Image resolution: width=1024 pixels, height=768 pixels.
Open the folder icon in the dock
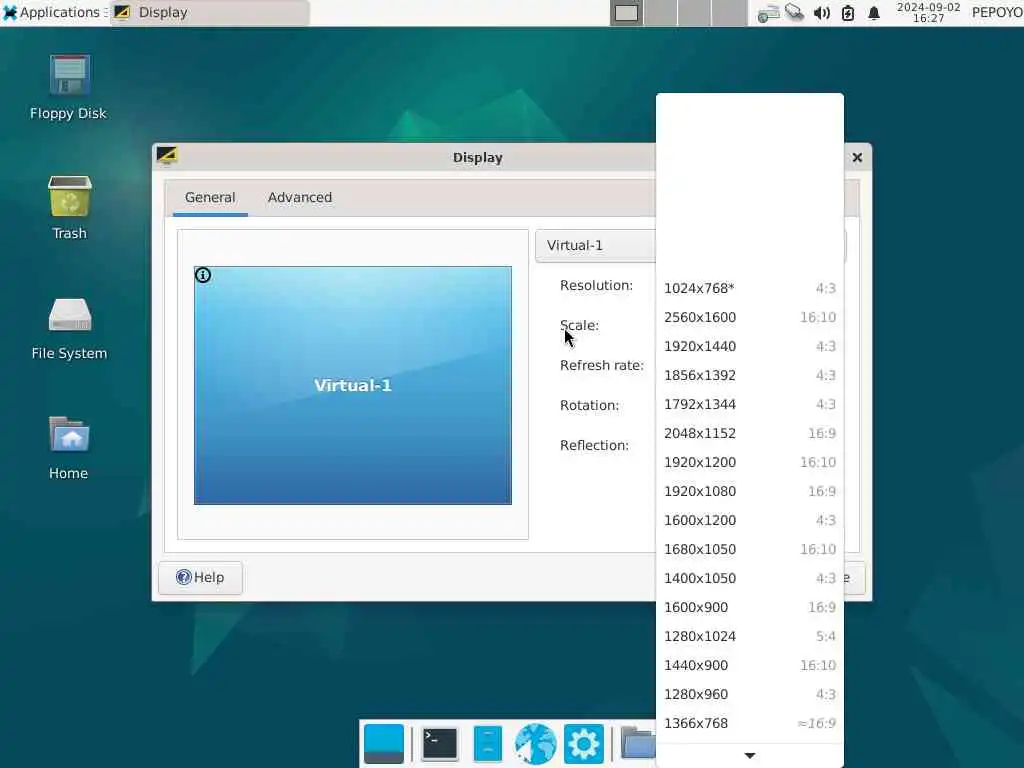(x=637, y=744)
